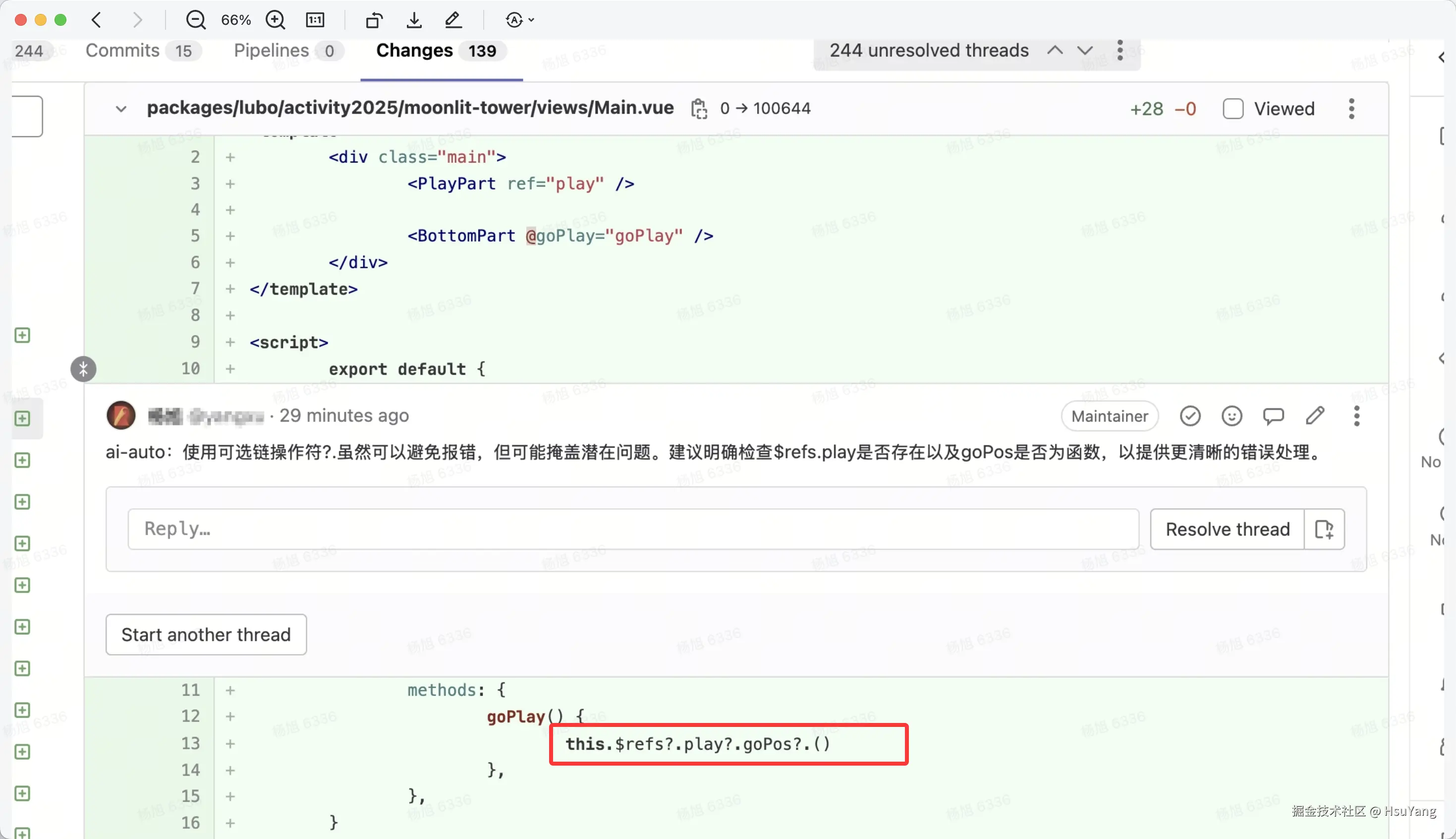Collapse the thread toggle beside line 10
This screenshot has height=839, width=1456.
click(x=83, y=369)
